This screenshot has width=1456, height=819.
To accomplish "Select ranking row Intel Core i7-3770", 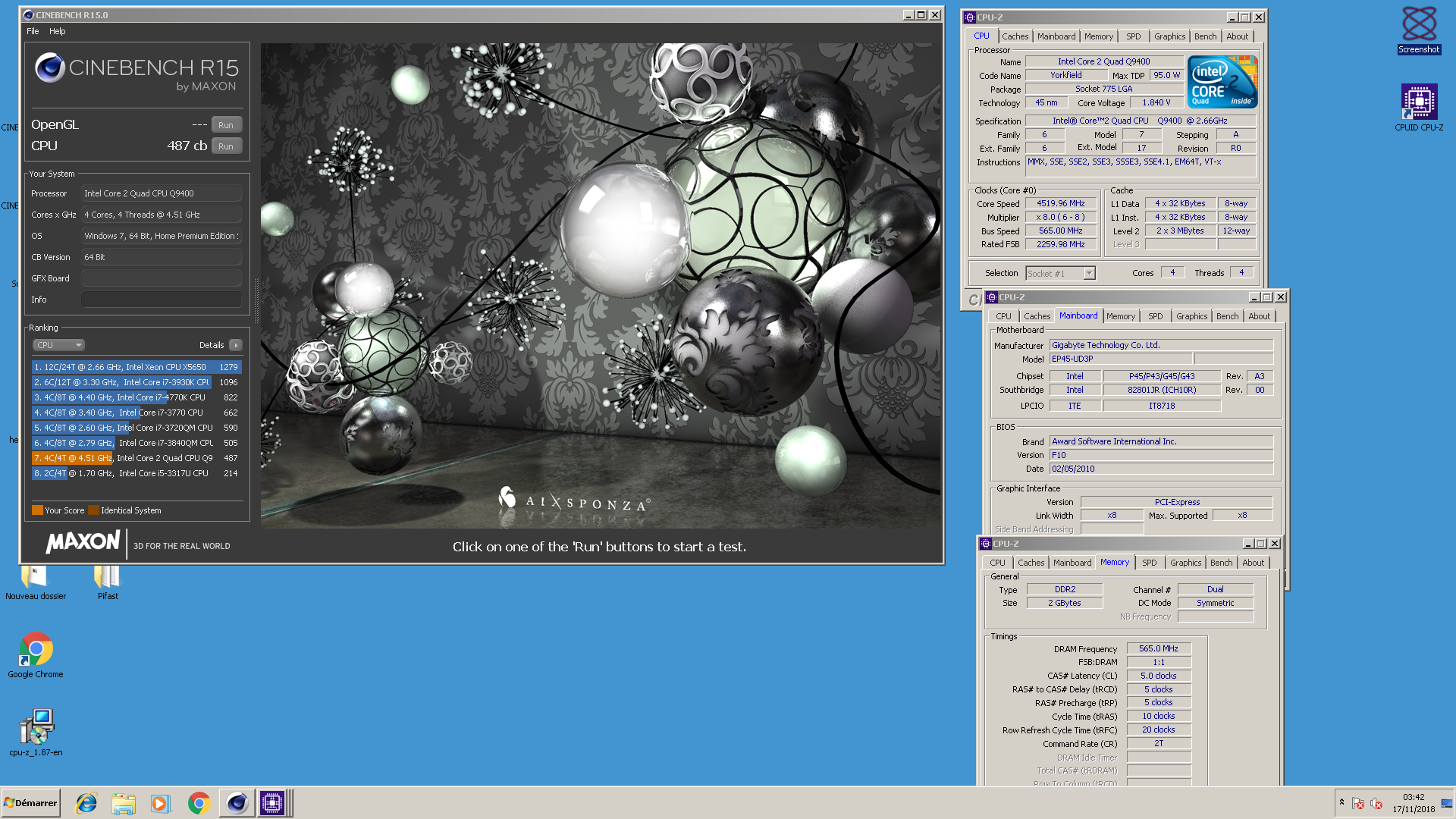I will 136,413.
